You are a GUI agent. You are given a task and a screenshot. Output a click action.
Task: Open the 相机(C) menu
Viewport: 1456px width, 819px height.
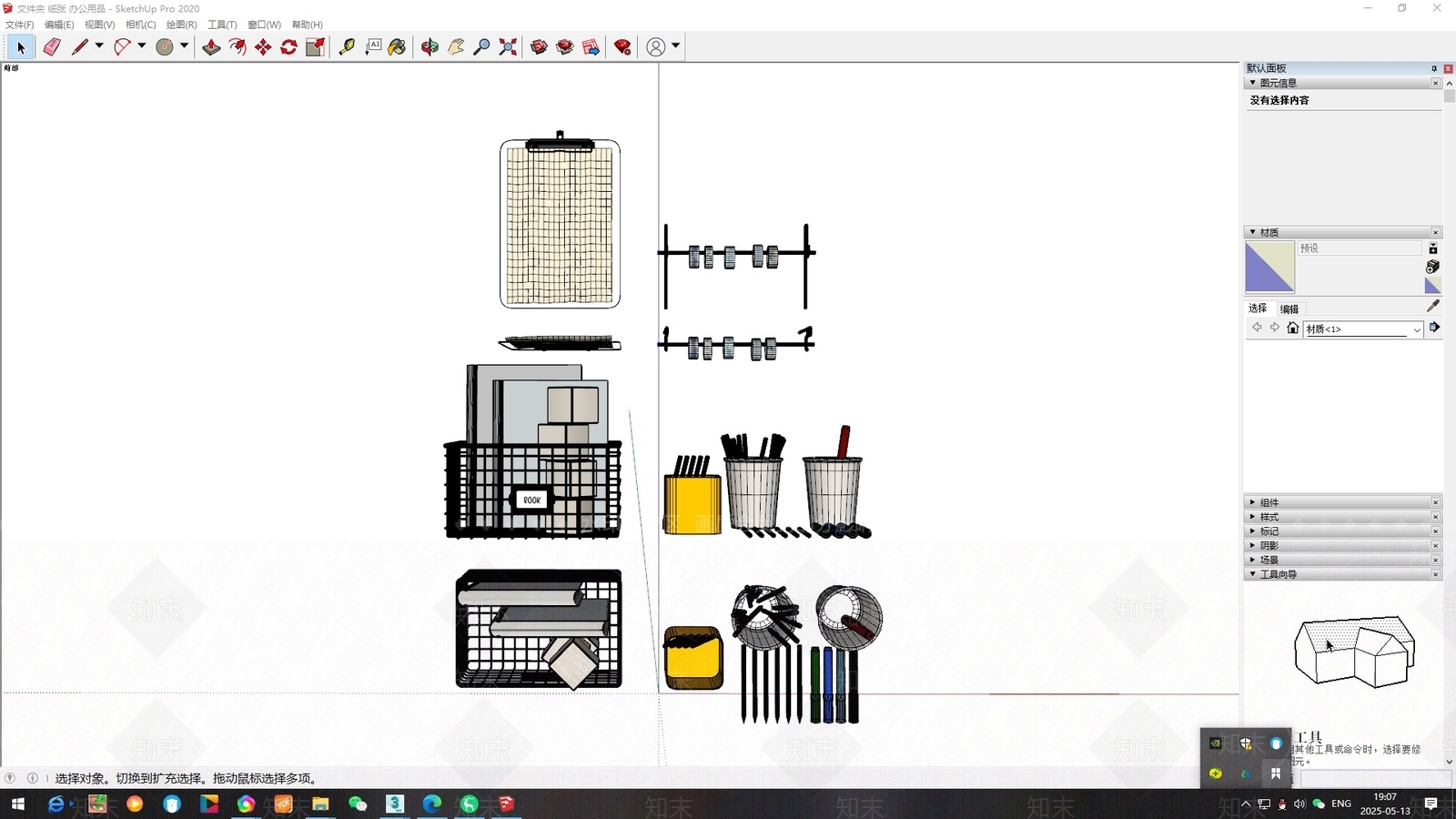point(140,25)
